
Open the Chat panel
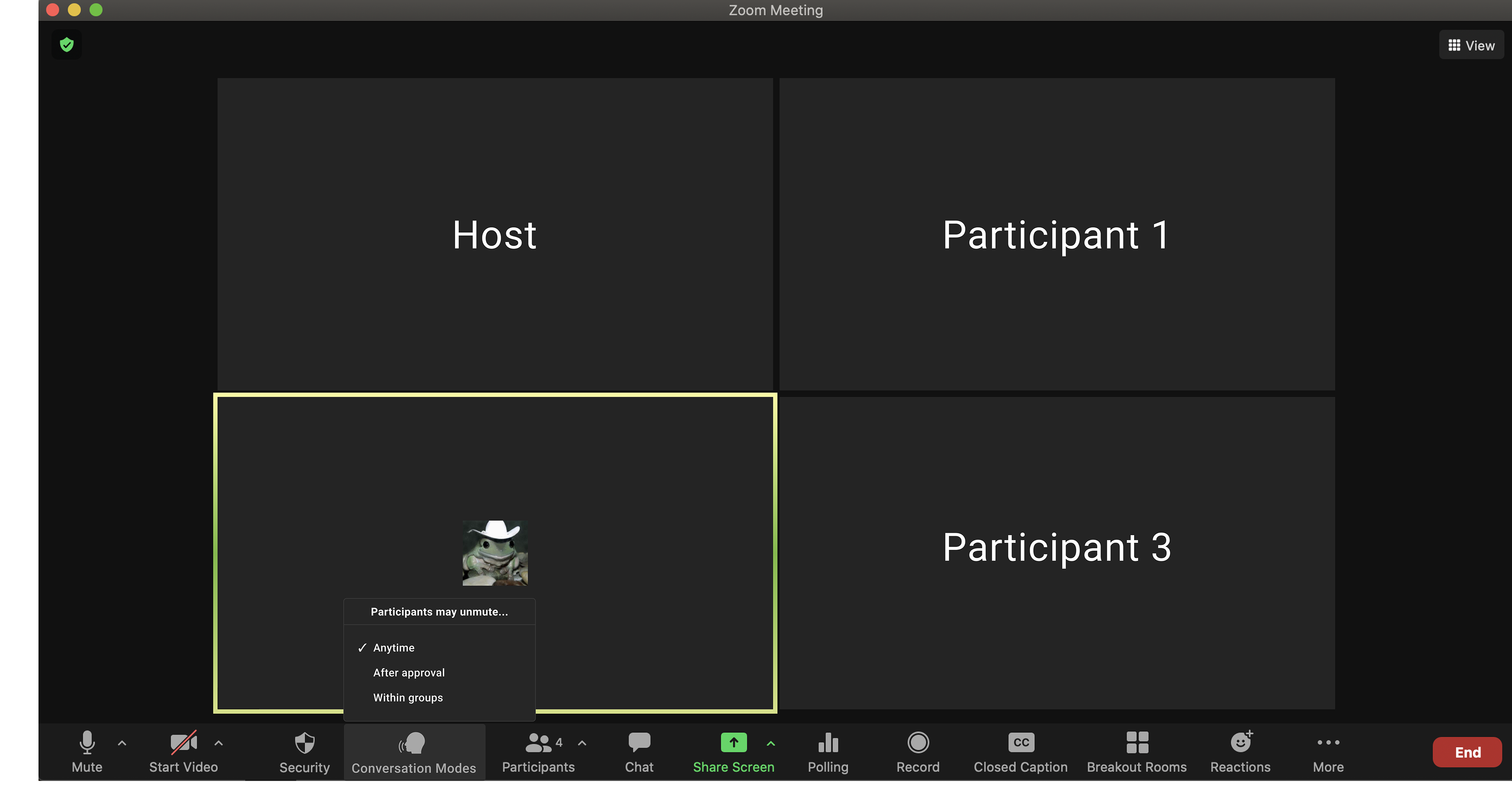(639, 752)
